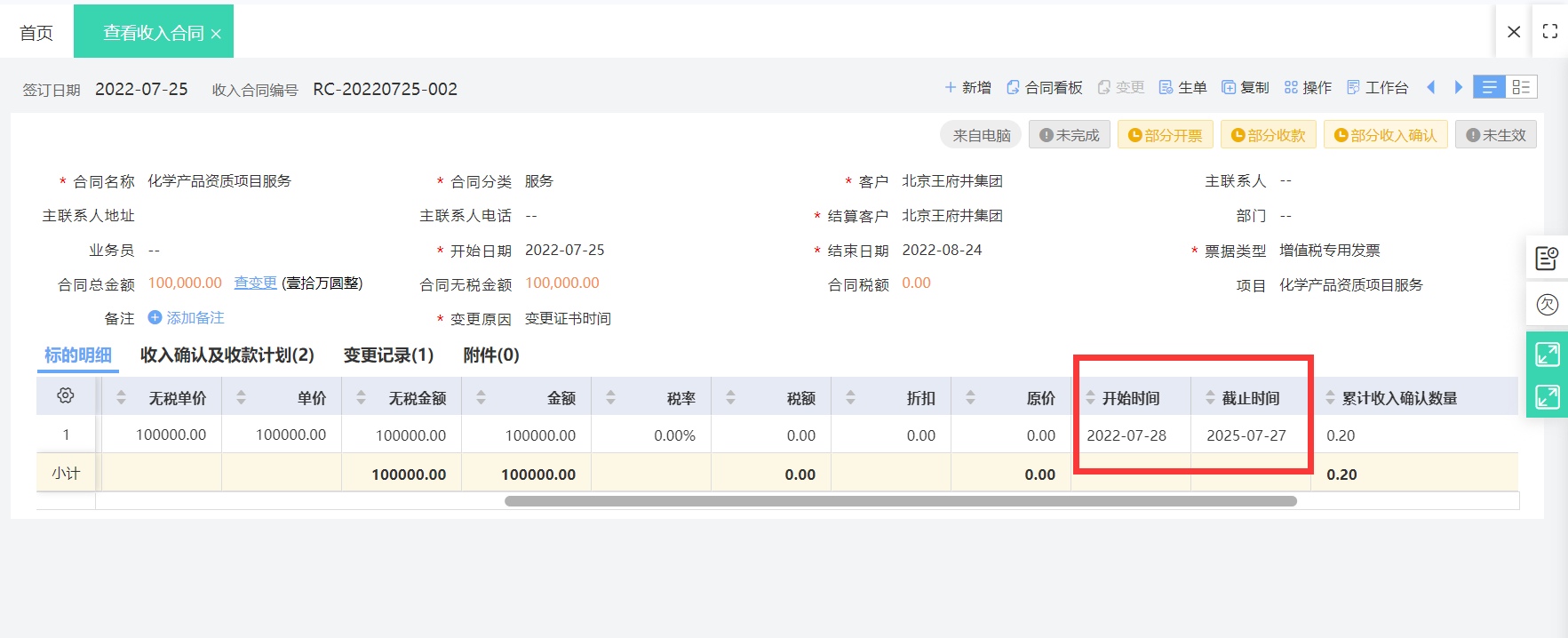Sort by 开始时间 column
Viewport: 1568px width, 638px height.
click(x=1090, y=398)
